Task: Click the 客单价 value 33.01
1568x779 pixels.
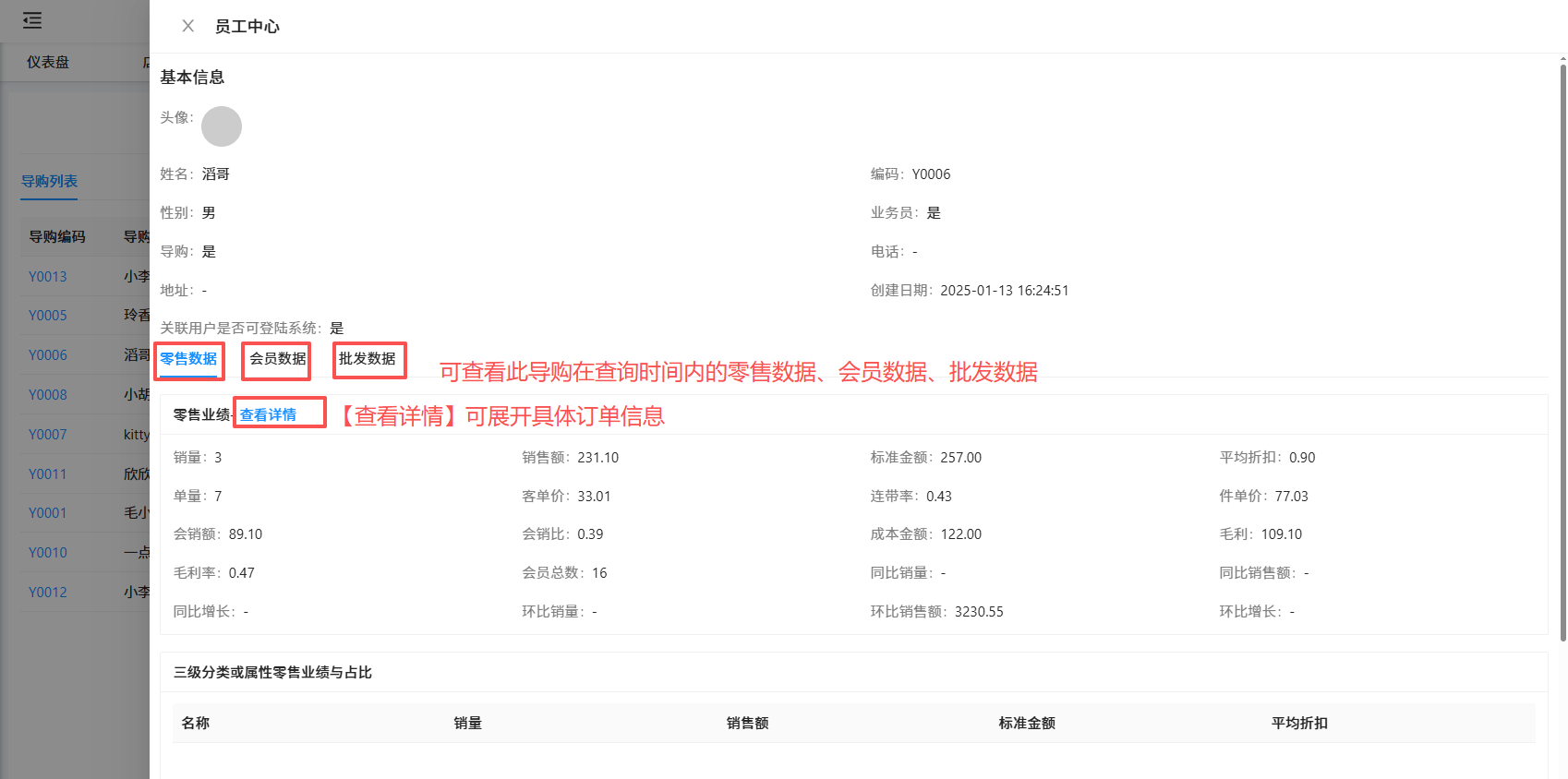Action: (x=595, y=496)
